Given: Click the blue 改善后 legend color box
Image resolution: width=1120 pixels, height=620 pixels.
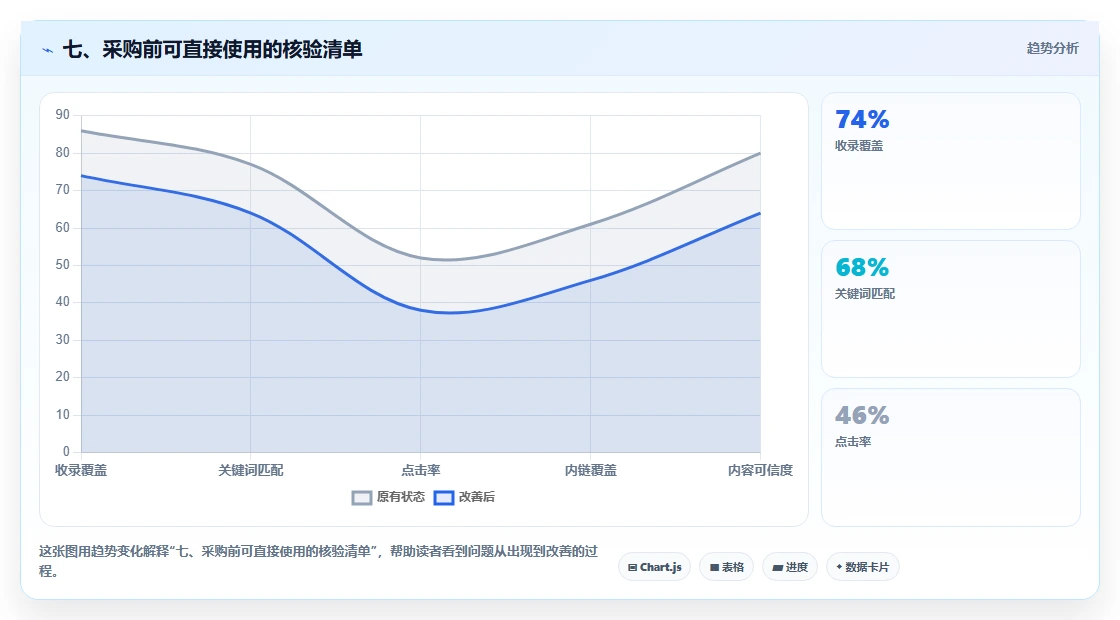Looking at the screenshot, I should (444, 498).
